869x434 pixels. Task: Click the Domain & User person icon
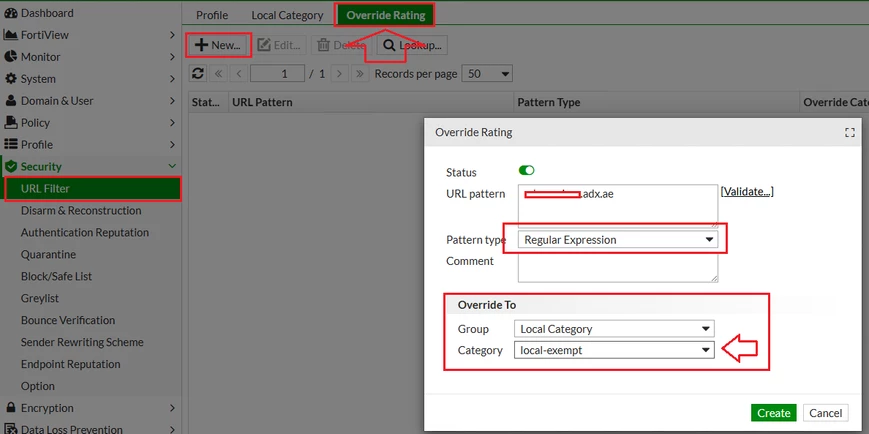pos(11,101)
